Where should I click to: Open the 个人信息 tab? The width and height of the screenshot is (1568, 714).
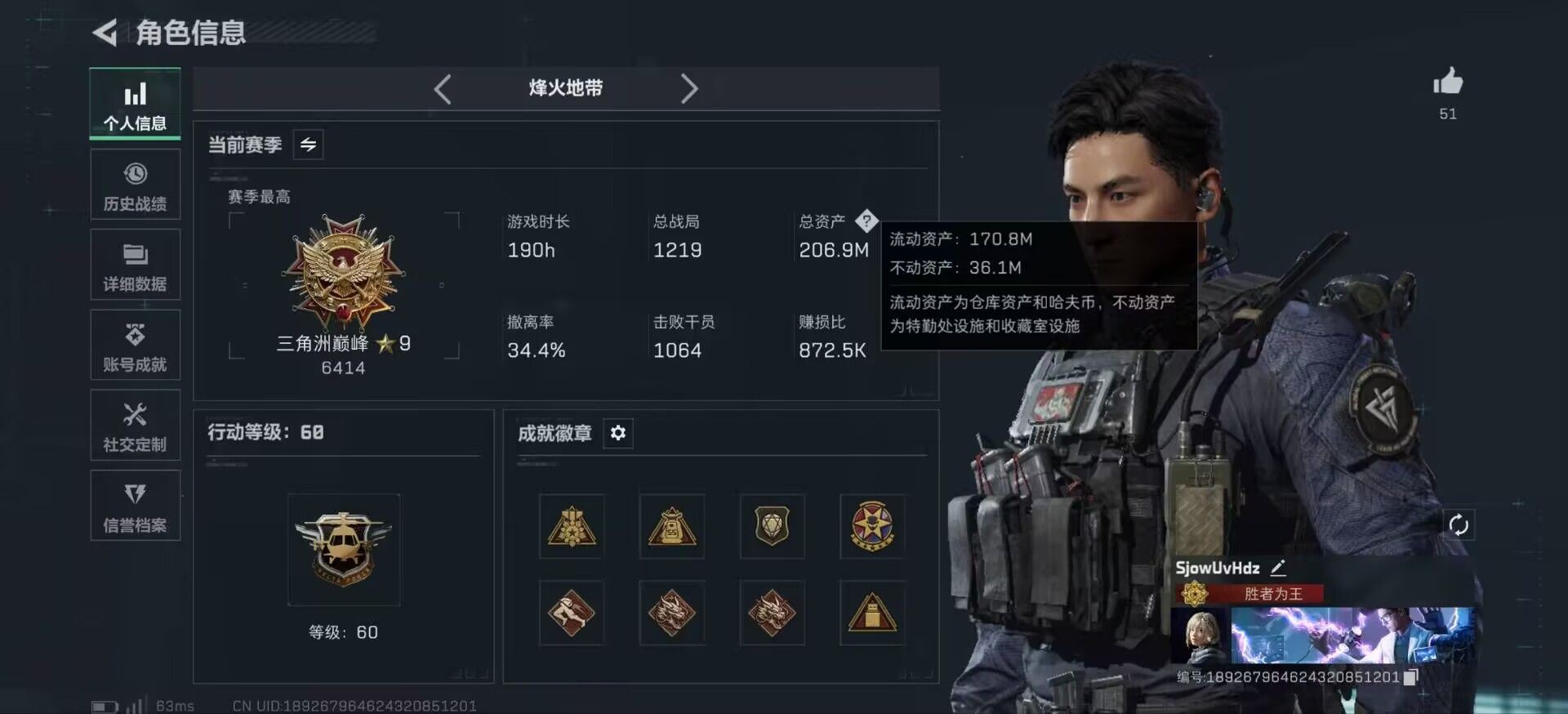(x=135, y=104)
